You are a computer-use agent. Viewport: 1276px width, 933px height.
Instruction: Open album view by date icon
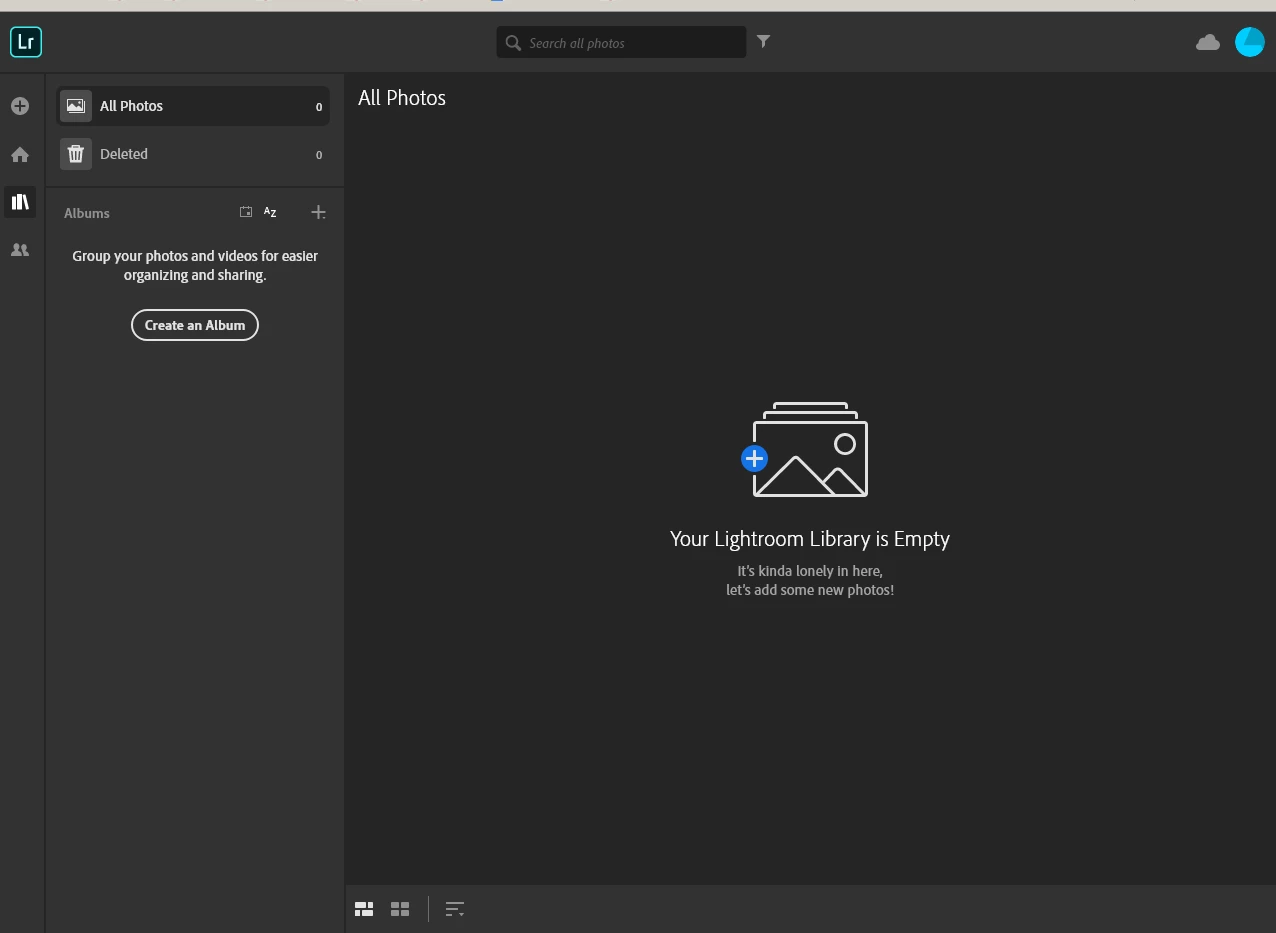pos(246,212)
